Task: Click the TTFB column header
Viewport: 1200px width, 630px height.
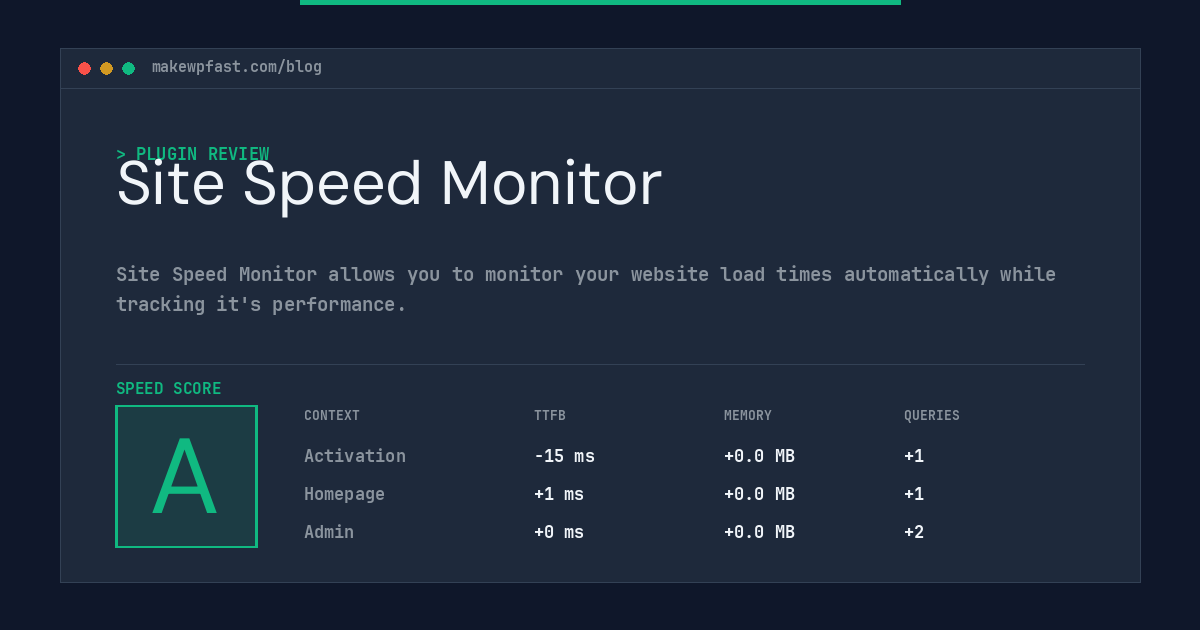Action: (550, 415)
